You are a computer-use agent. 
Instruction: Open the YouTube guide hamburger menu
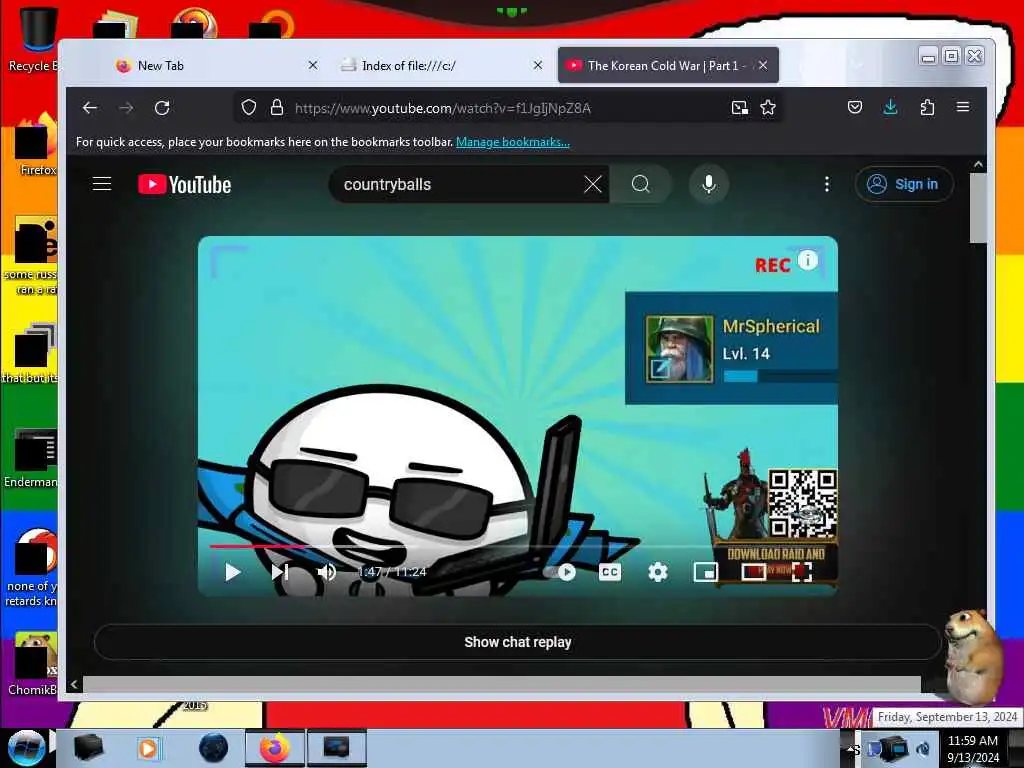pyautogui.click(x=102, y=184)
